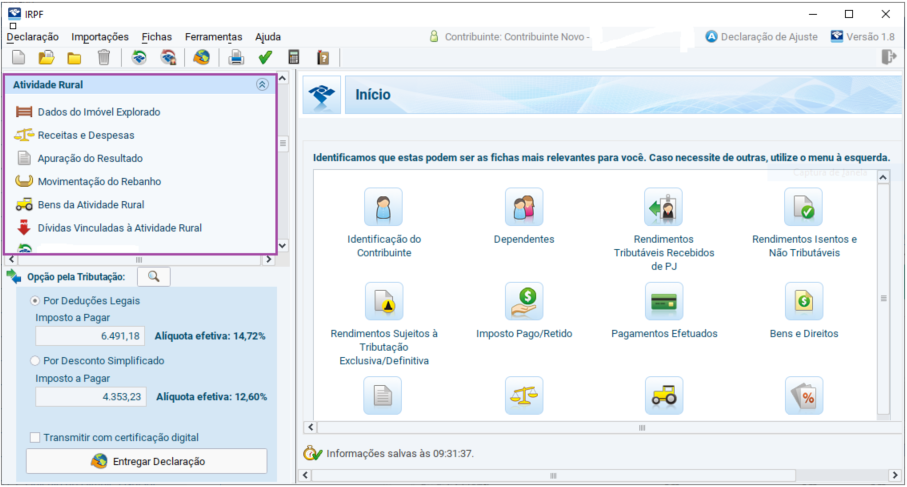Image resolution: width=907 pixels, height=487 pixels.
Task: Click the fichas grid scroll up arrow
Action: [x=883, y=177]
